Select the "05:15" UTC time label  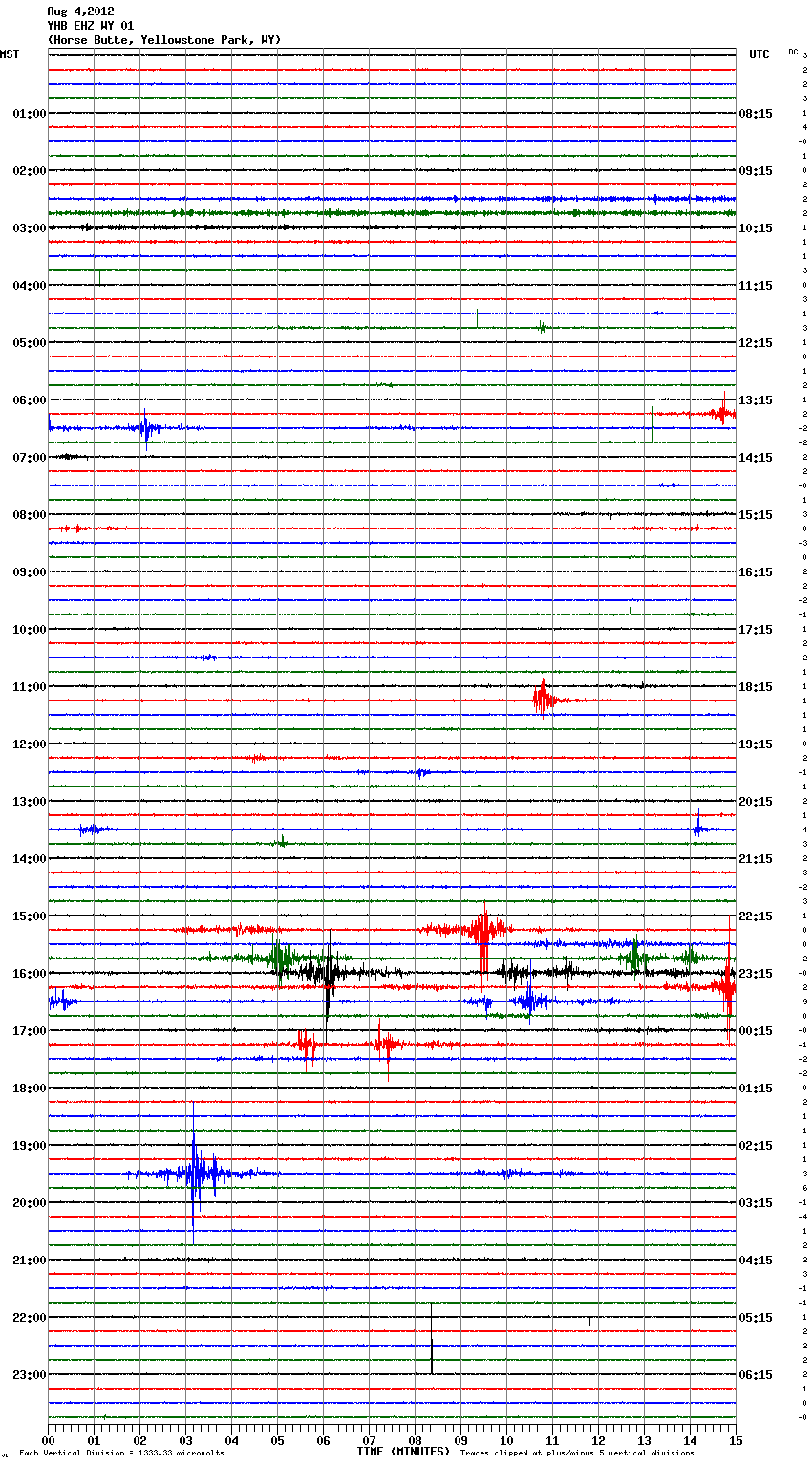(x=756, y=1318)
